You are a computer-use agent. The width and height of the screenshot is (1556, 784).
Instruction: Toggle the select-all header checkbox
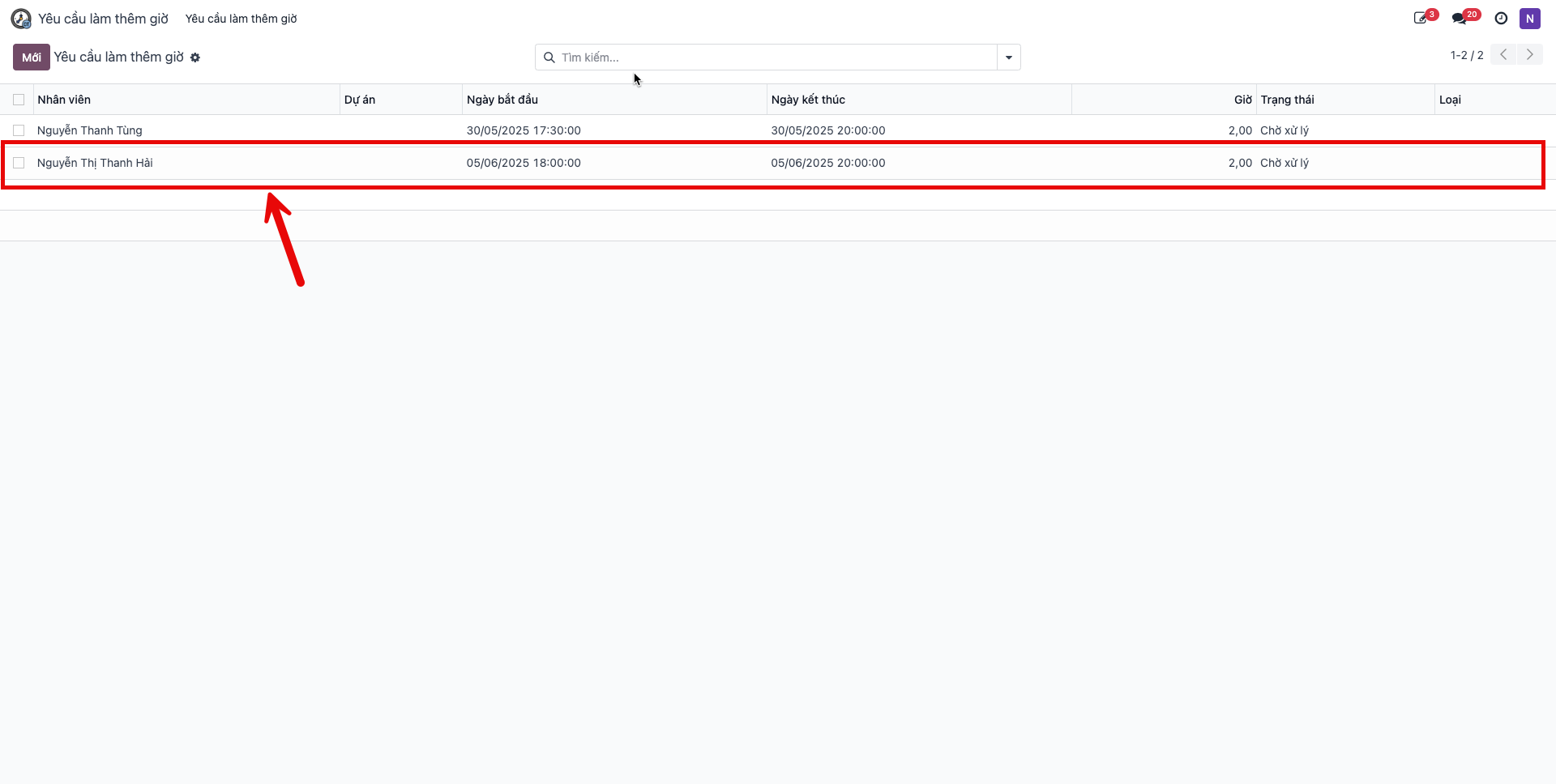19,100
